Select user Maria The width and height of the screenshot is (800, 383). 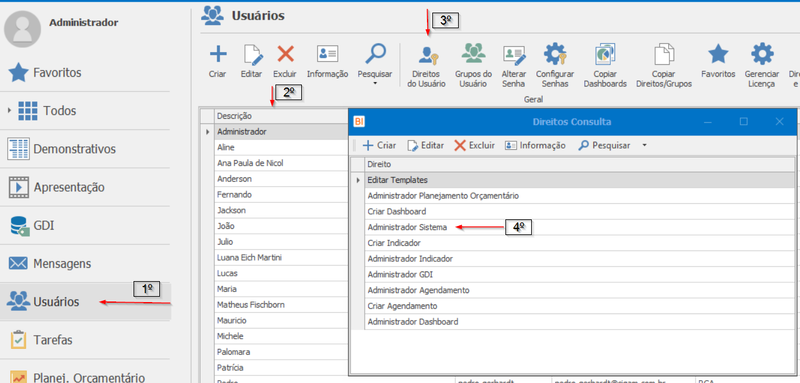pos(281,289)
